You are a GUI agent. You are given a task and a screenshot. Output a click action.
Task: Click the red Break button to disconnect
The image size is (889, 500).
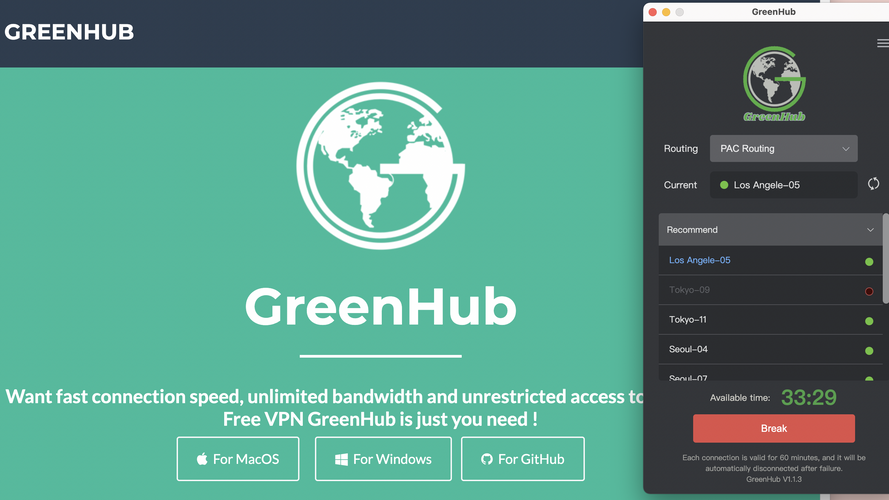pyautogui.click(x=774, y=429)
